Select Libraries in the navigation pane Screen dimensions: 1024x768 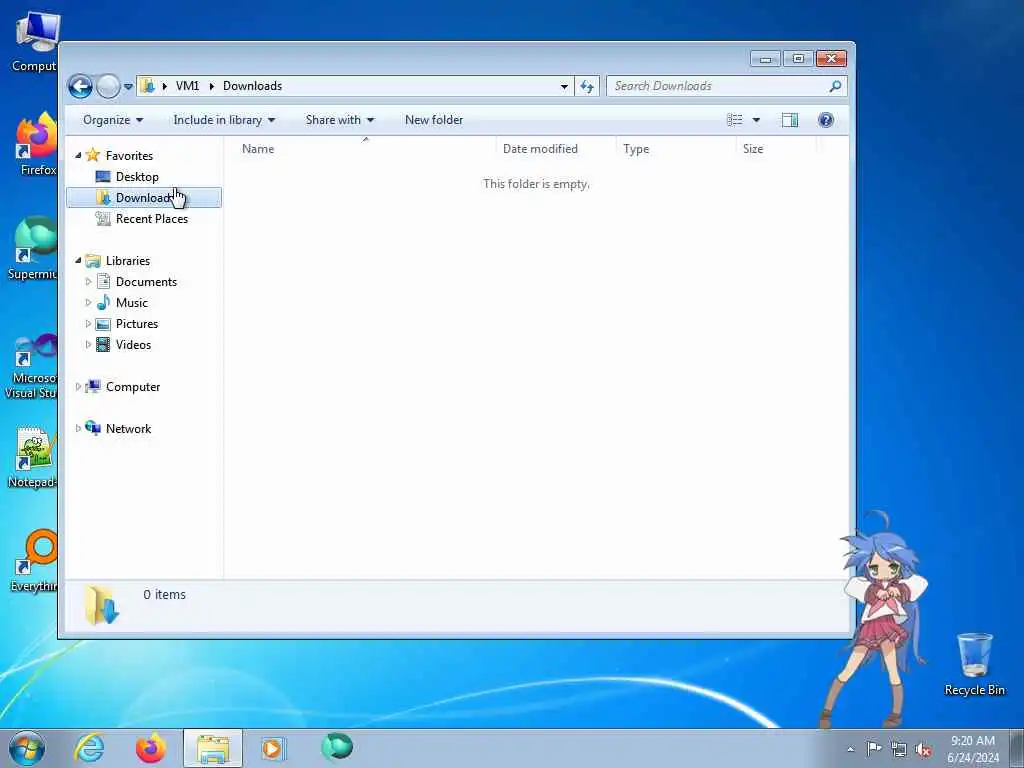click(x=128, y=261)
